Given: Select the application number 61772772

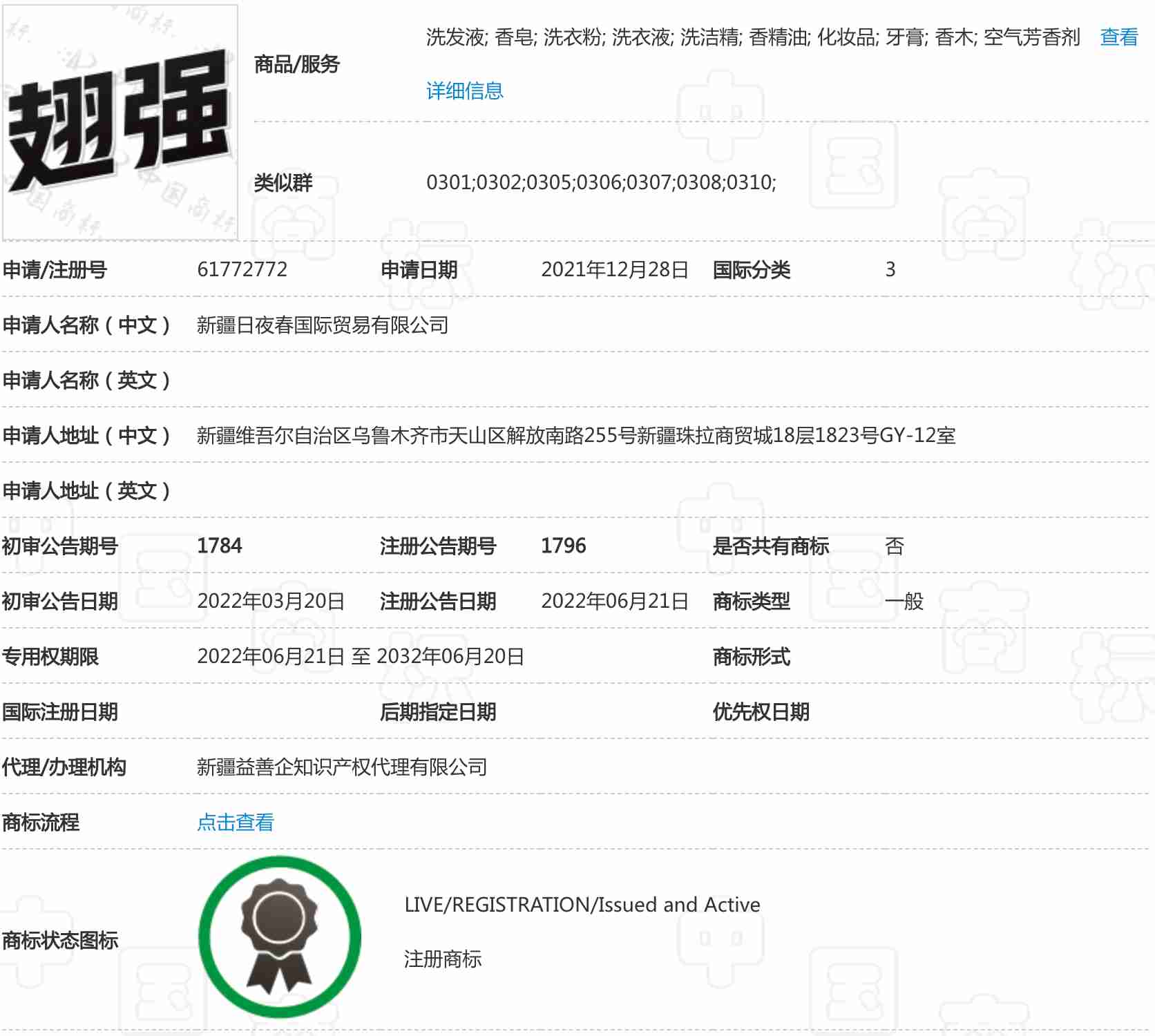Looking at the screenshot, I should pyautogui.click(x=242, y=269).
